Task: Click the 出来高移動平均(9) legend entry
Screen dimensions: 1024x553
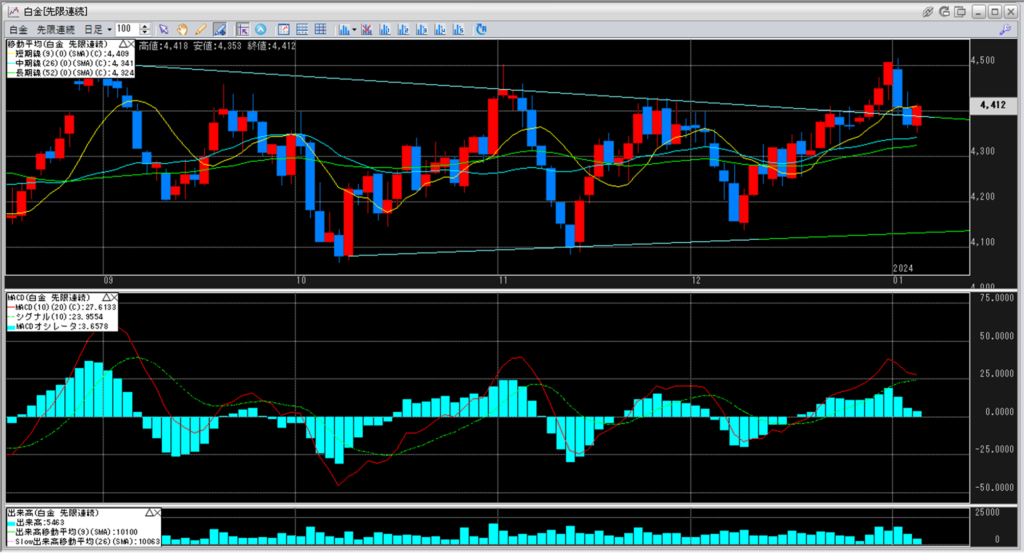Action: [x=72, y=532]
